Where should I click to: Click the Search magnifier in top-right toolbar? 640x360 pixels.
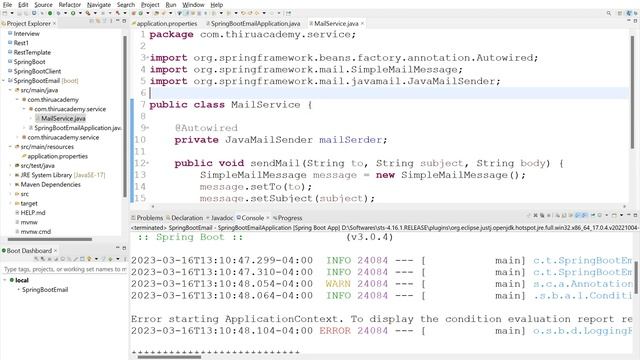tap(609, 13)
